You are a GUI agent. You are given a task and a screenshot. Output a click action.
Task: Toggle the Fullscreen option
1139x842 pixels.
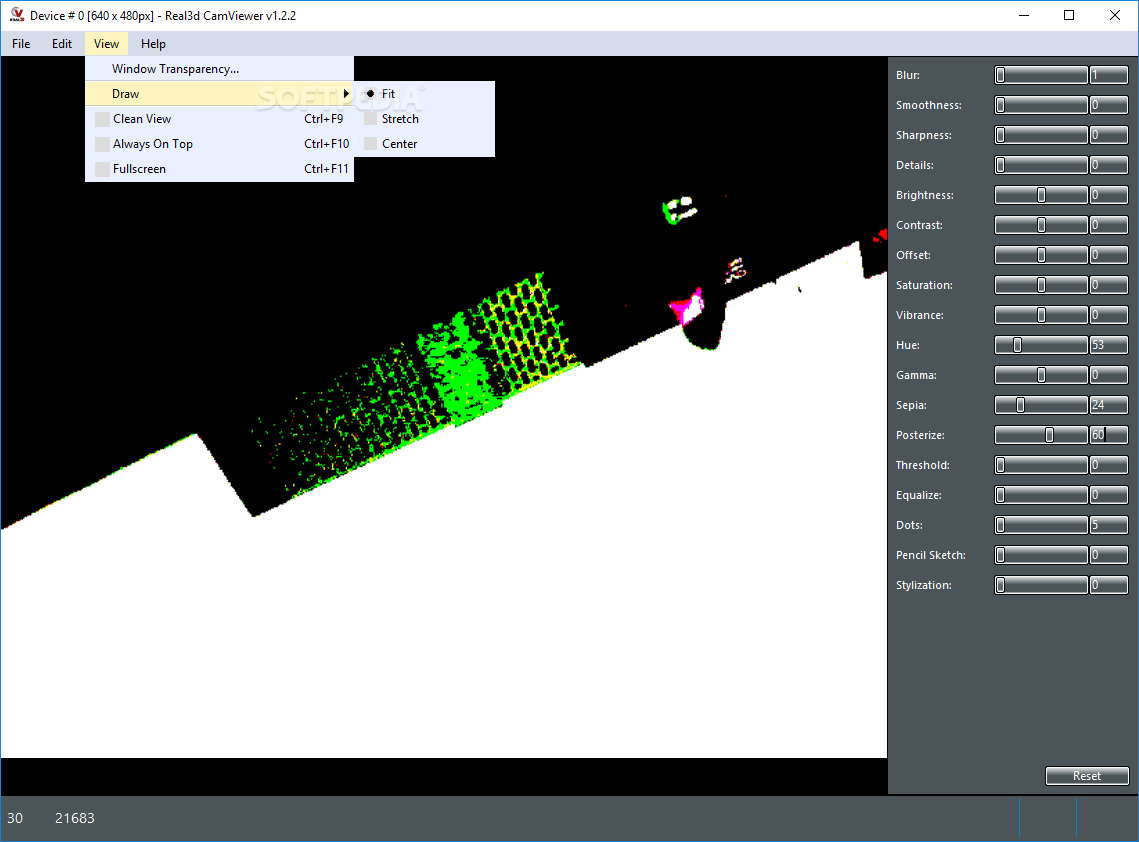(x=102, y=169)
